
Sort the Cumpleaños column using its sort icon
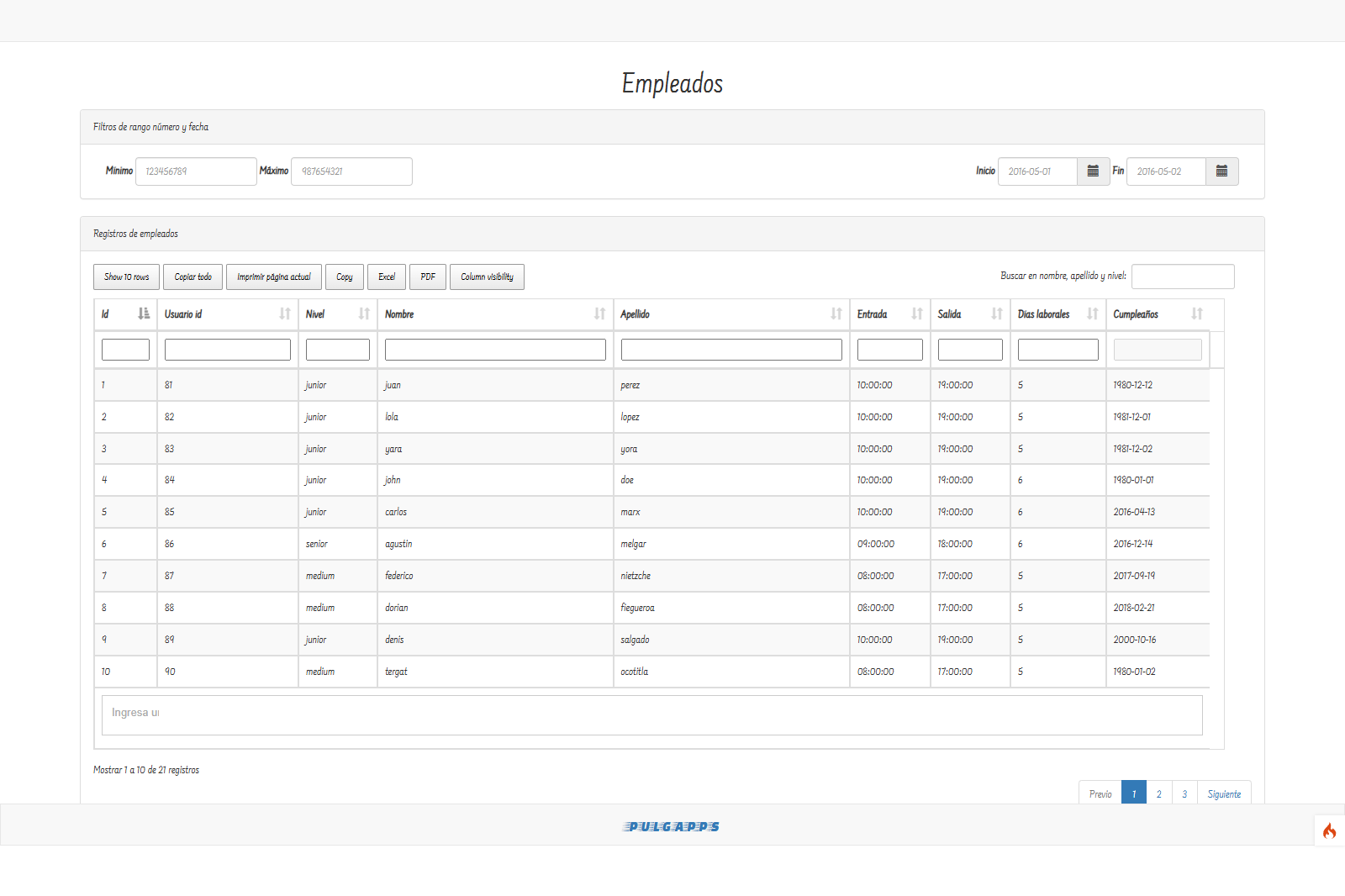(1198, 314)
